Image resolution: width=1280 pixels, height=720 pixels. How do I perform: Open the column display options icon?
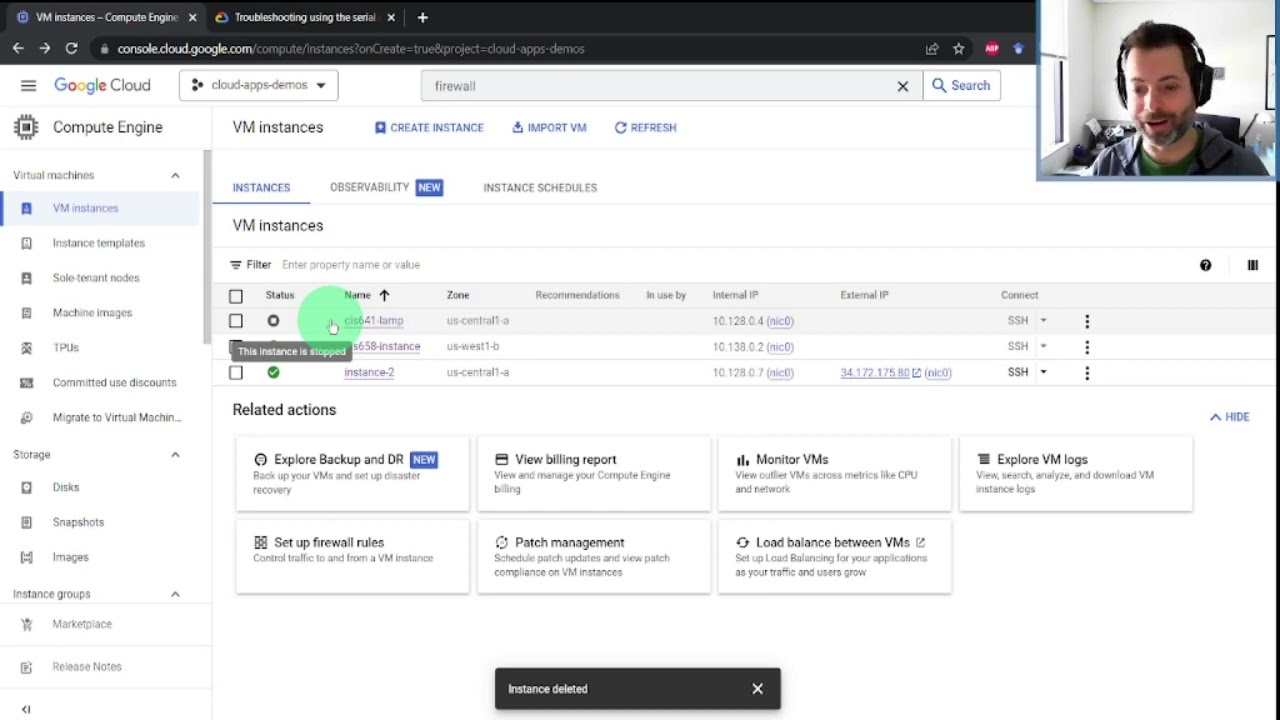(1252, 265)
